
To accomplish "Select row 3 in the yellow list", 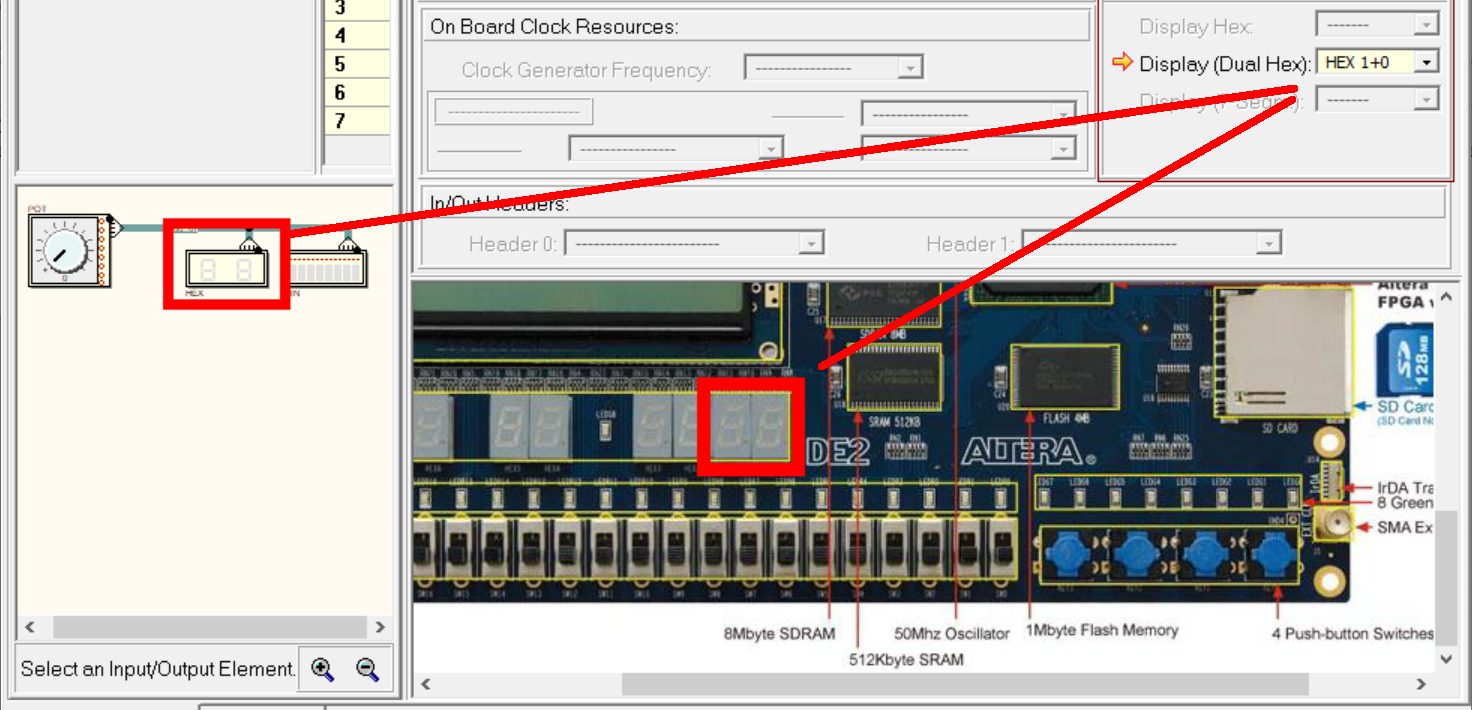I will coord(357,8).
